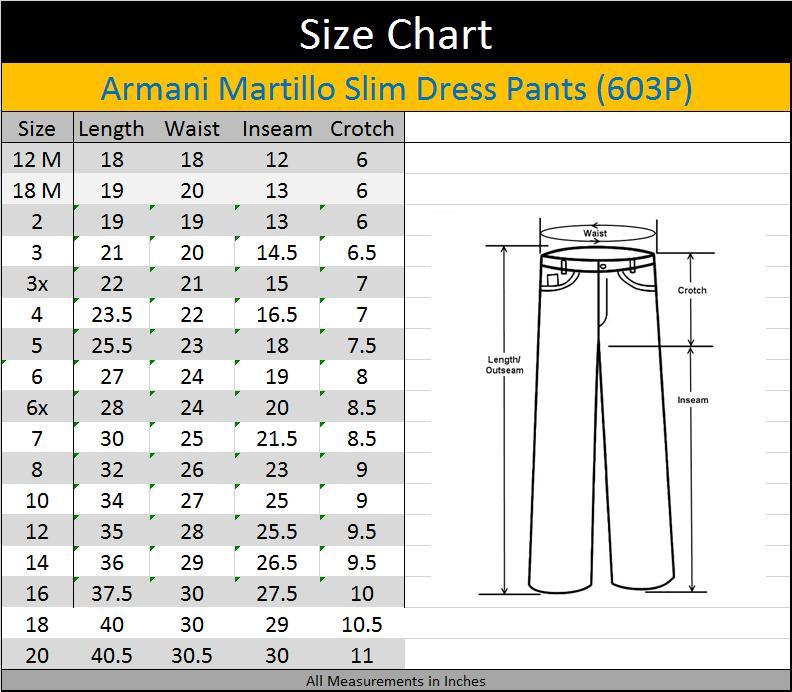Click the Crotch column header
Image resolution: width=792 pixels, height=692 pixels.
point(362,129)
